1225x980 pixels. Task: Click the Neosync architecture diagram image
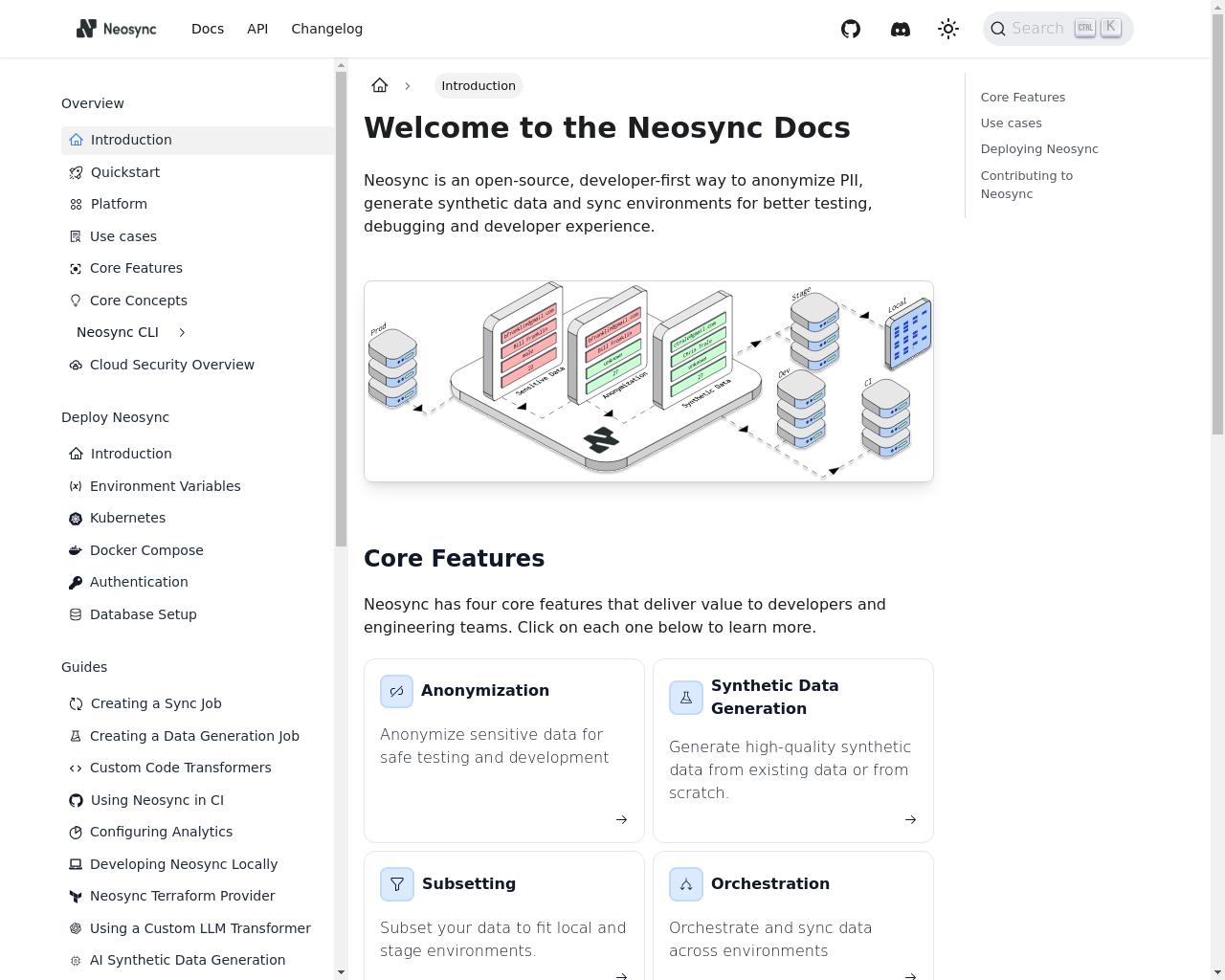tap(649, 381)
